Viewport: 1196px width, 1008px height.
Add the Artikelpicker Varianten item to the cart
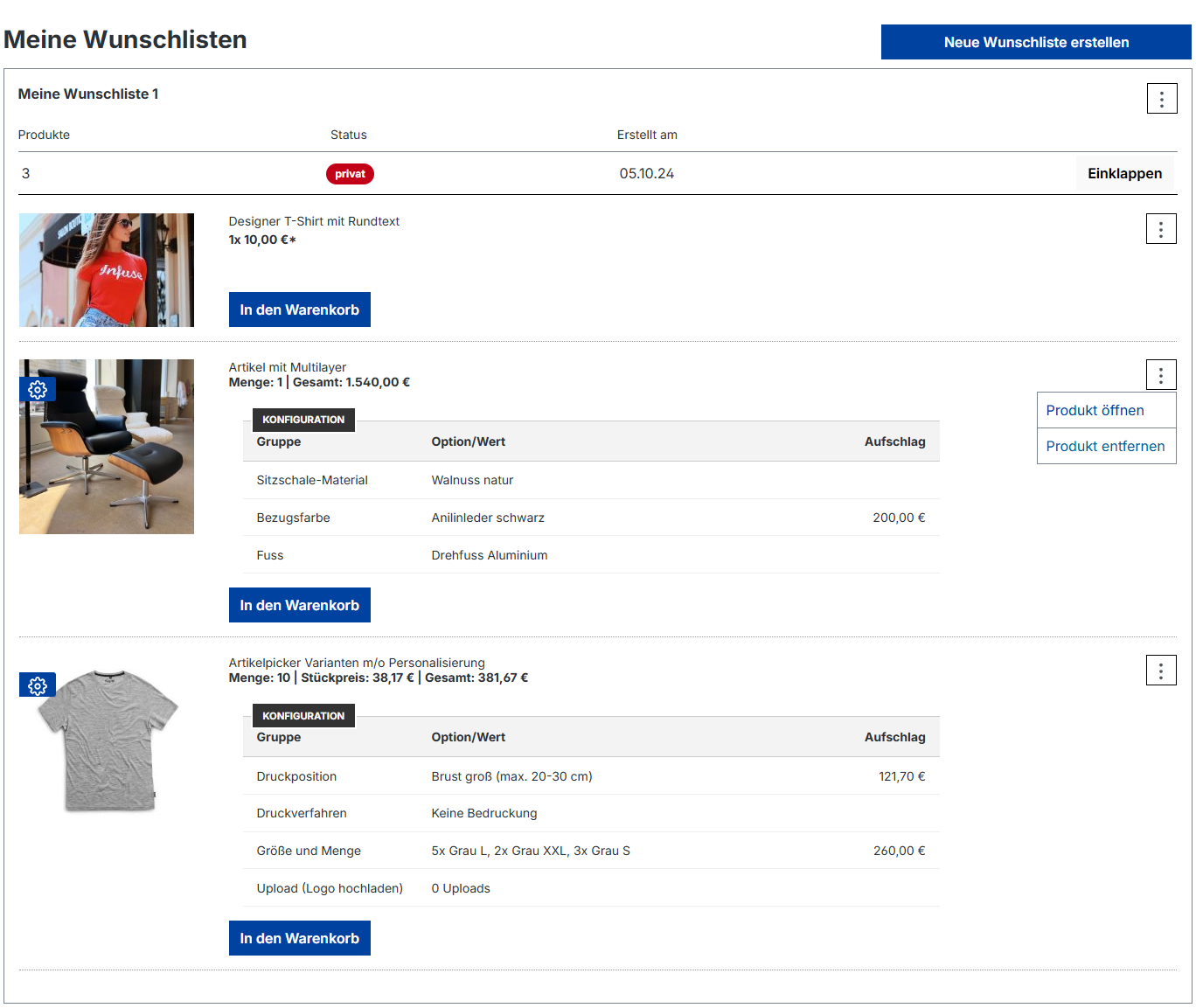pos(300,938)
